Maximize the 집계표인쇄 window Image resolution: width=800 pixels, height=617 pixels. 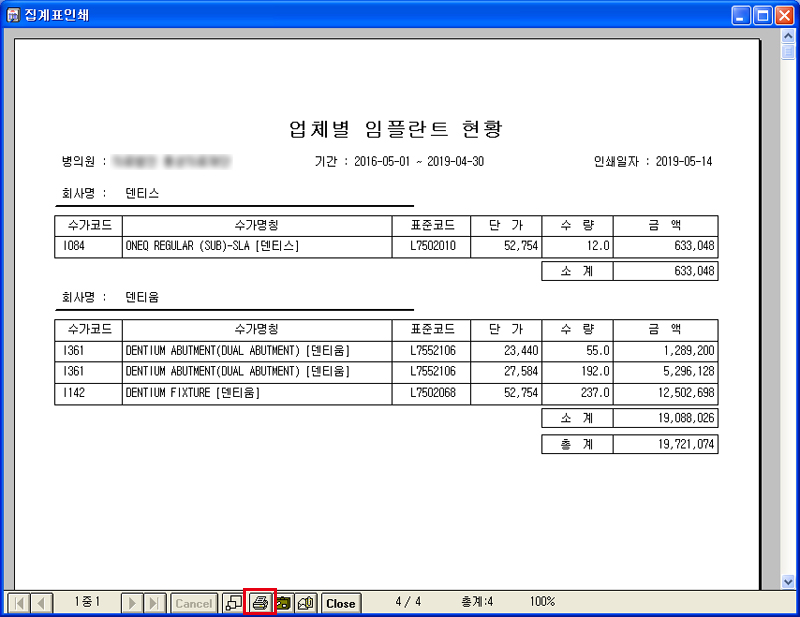pyautogui.click(x=763, y=14)
